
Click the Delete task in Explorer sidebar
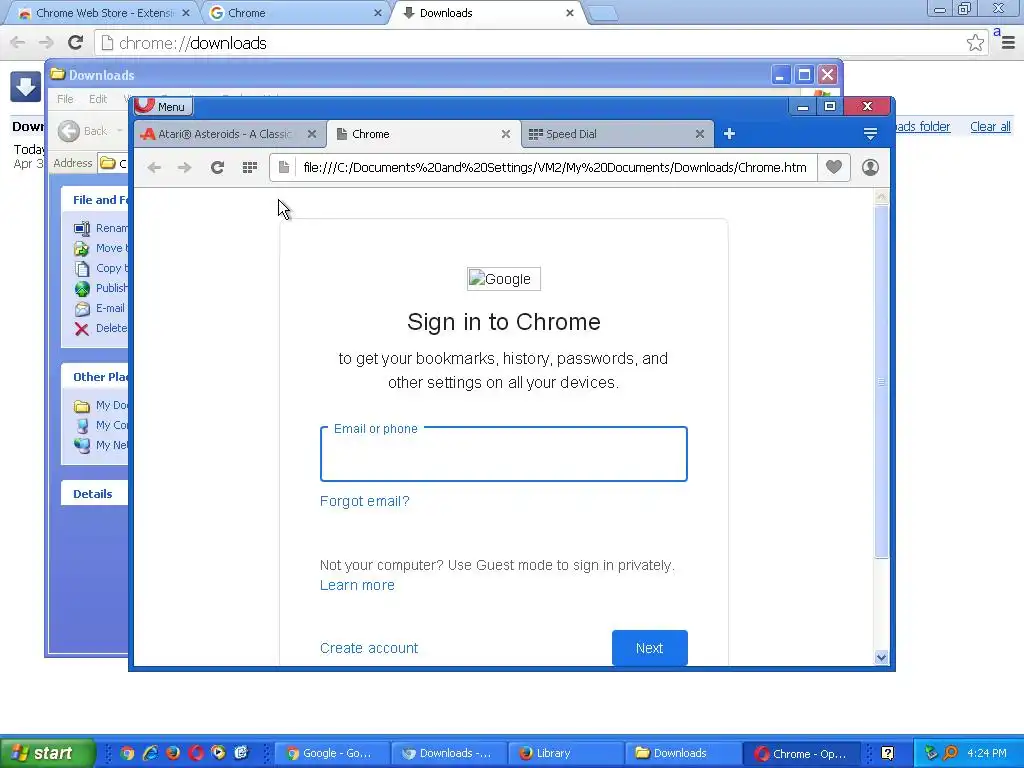point(101,328)
